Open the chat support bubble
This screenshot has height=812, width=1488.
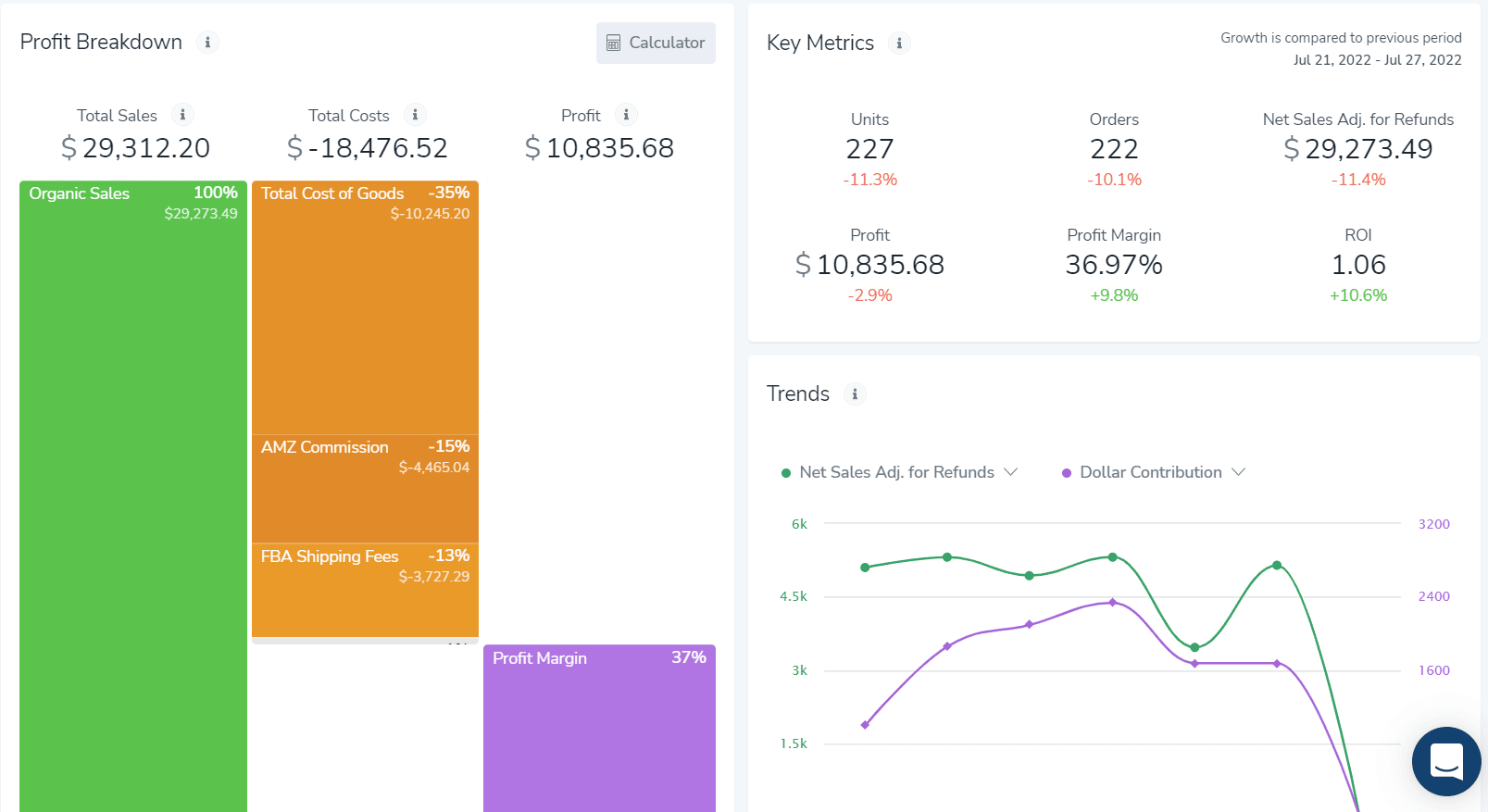click(x=1445, y=761)
